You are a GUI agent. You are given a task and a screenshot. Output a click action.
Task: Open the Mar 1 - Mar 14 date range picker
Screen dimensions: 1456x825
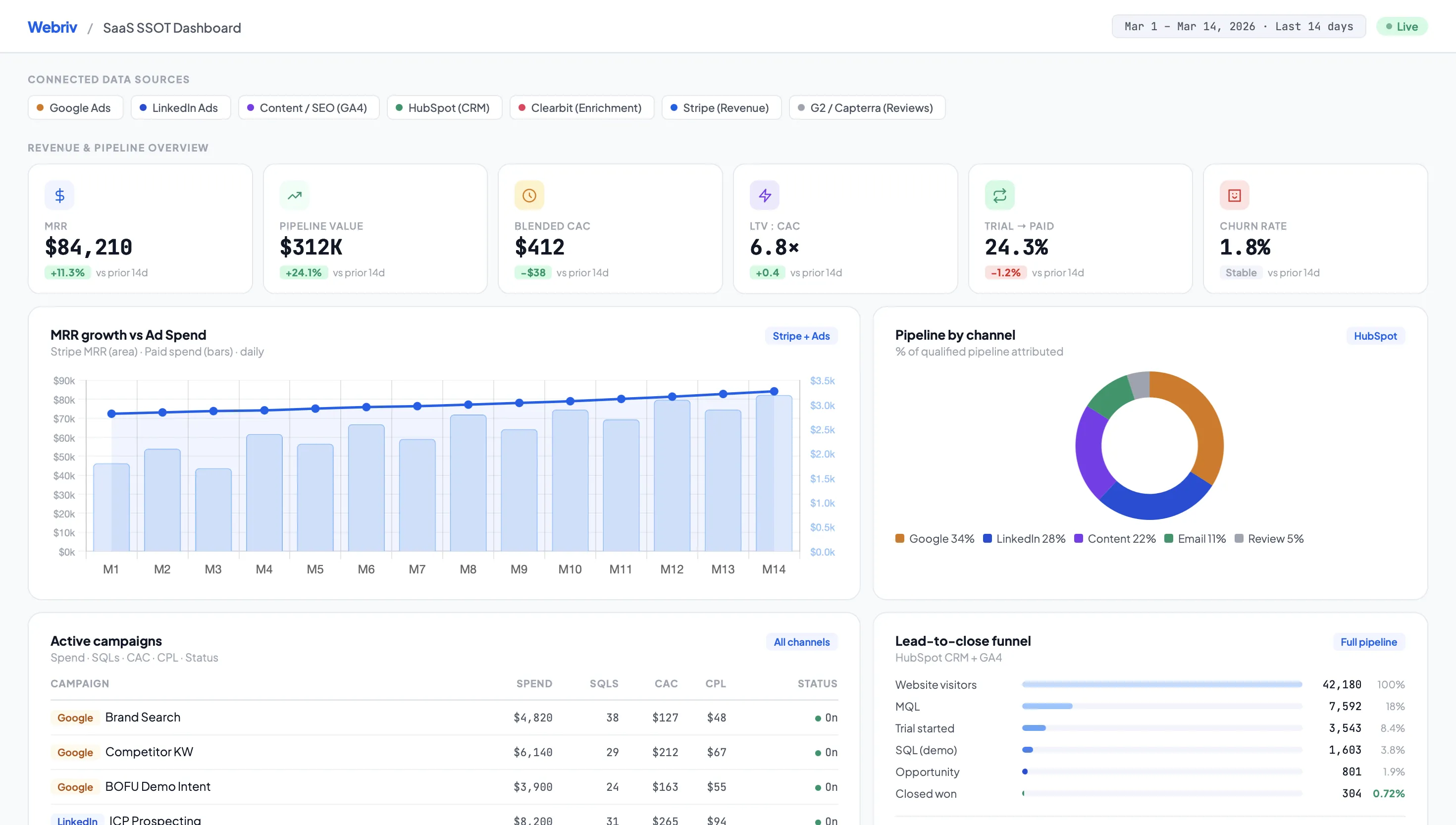tap(1239, 27)
